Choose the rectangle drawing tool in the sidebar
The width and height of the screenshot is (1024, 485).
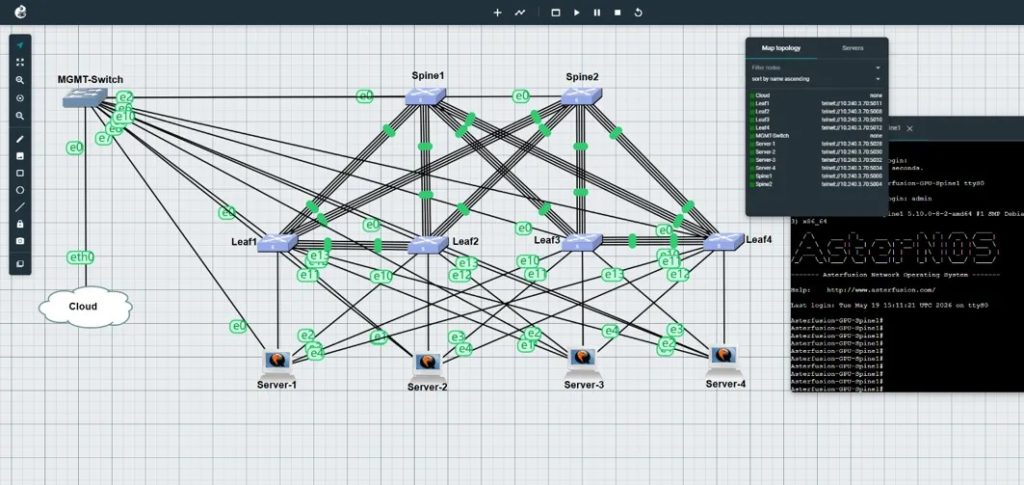20,173
